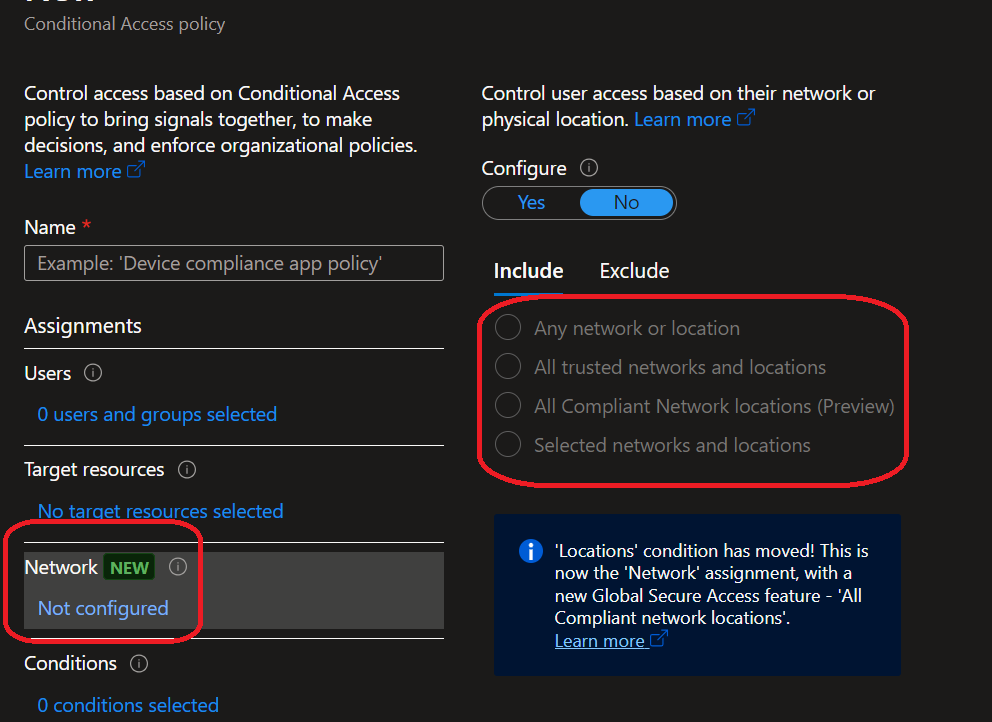Viewport: 992px width, 722px height.
Task: Click info icon next to Network NEW
Action: [178, 567]
